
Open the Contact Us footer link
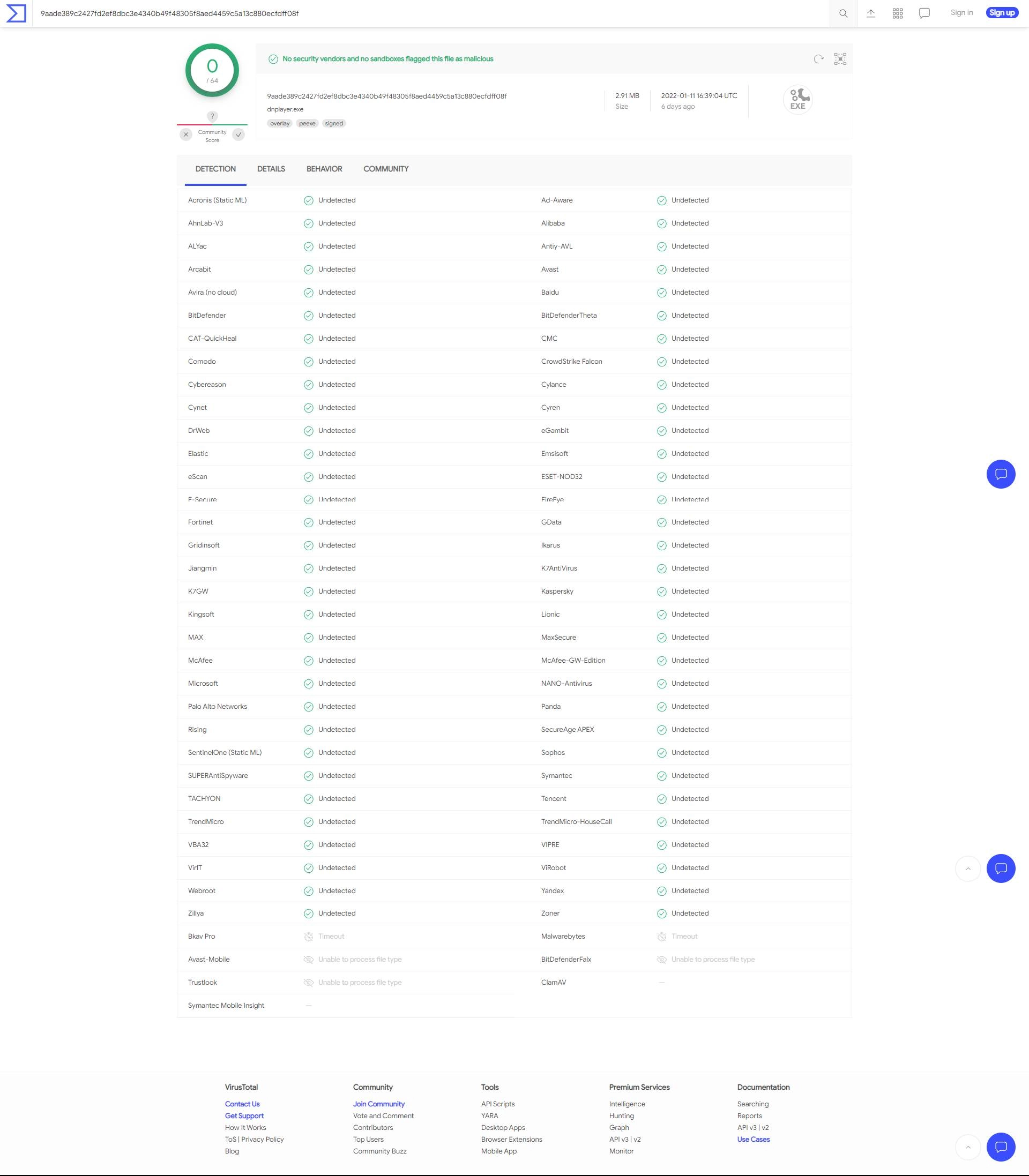click(x=242, y=1104)
